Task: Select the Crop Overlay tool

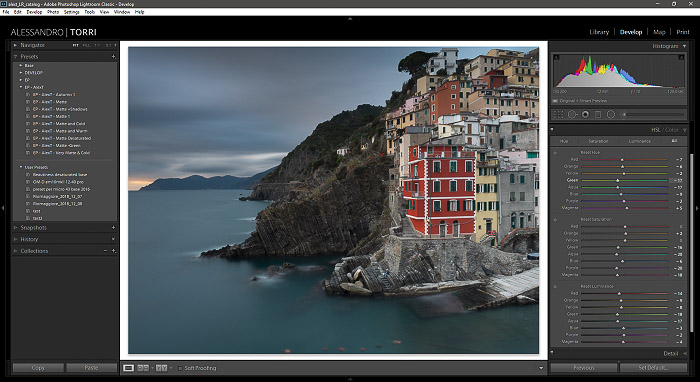Action: click(x=558, y=115)
